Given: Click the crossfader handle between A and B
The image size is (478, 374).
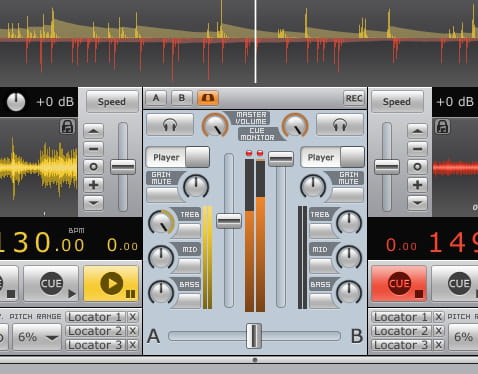Looking at the screenshot, I should pyautogui.click(x=254, y=336).
